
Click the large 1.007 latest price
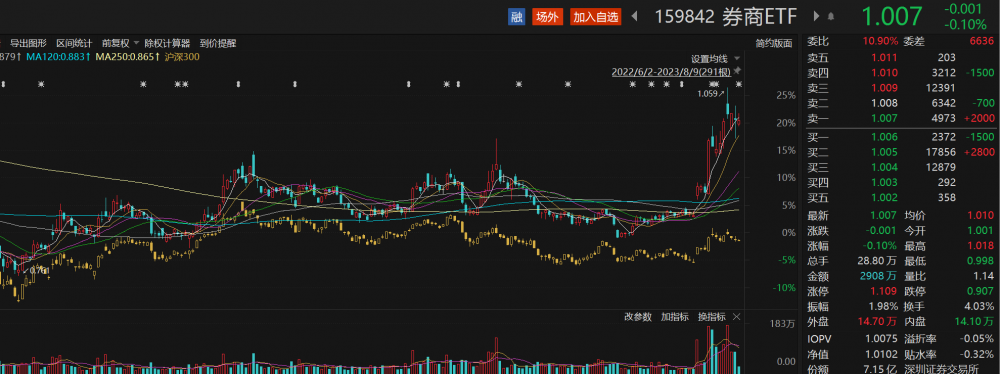coord(892,17)
